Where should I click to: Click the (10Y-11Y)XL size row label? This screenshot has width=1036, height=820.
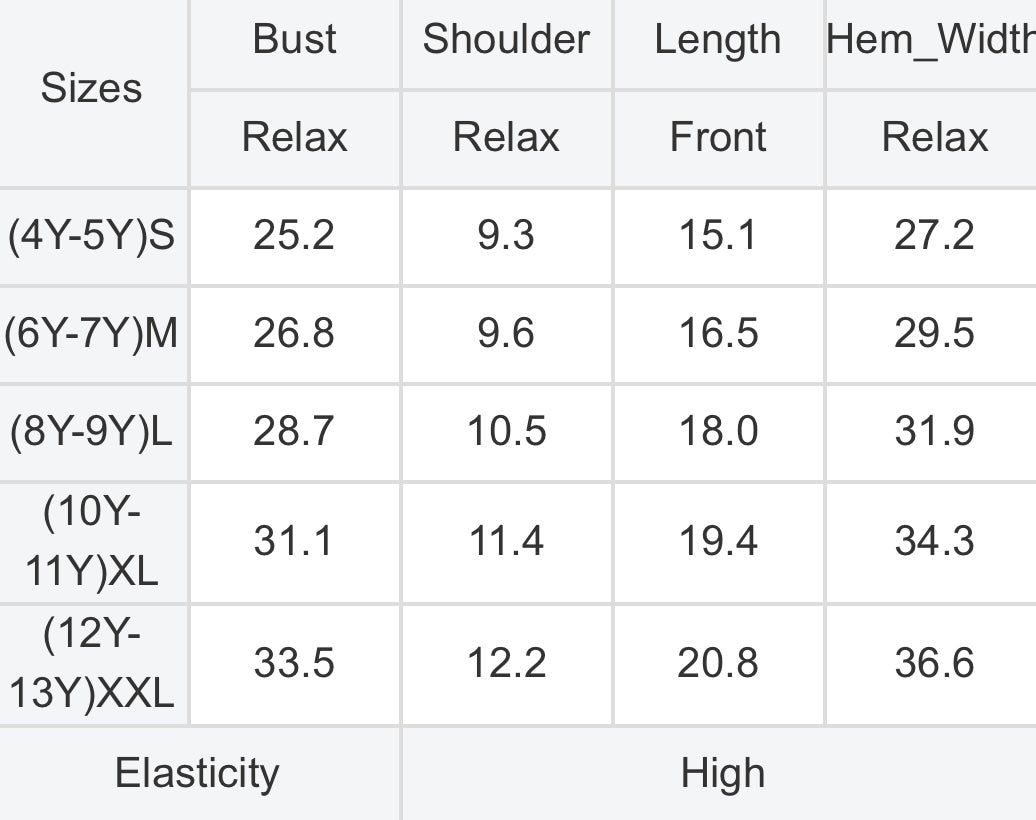pos(92,542)
